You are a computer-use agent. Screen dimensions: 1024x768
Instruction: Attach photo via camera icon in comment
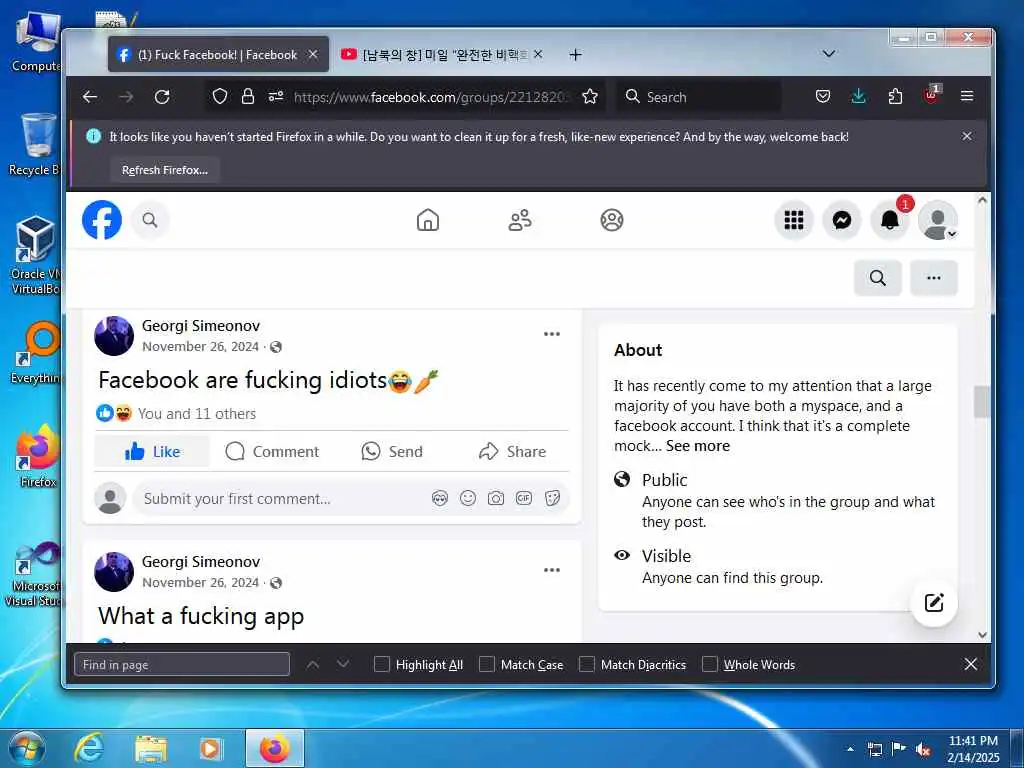[x=496, y=499]
